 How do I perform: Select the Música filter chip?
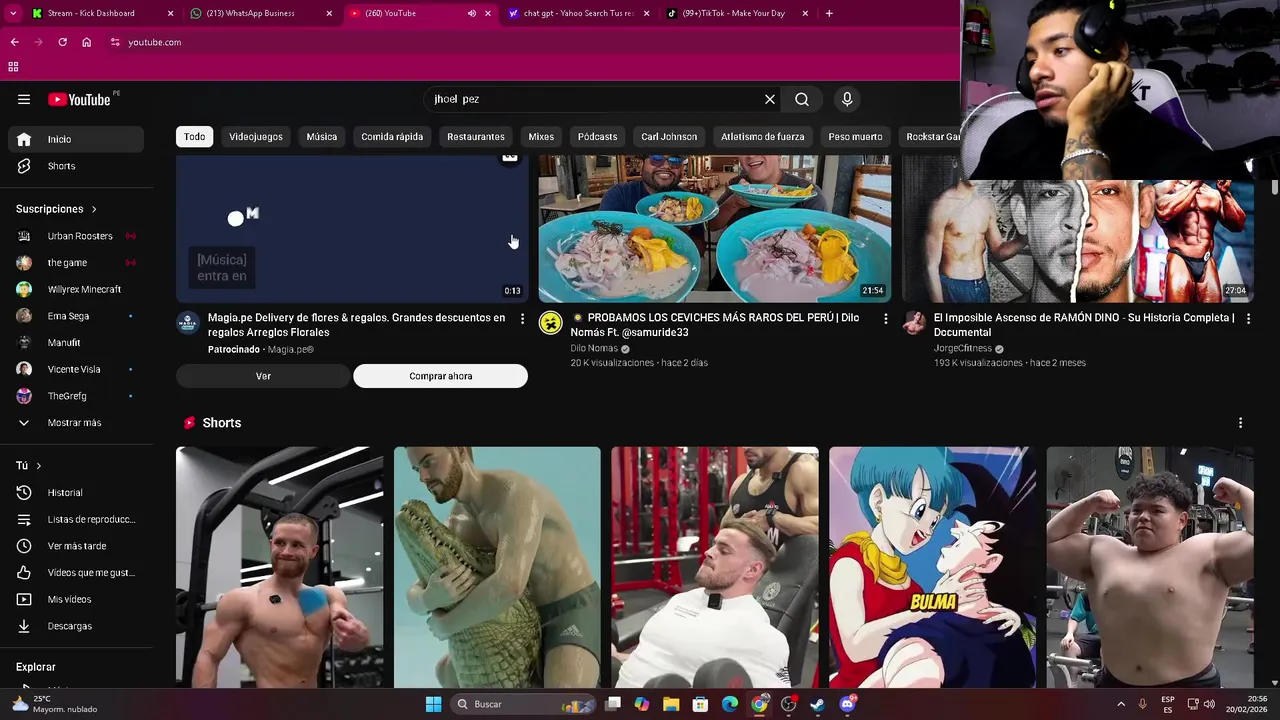point(322,136)
